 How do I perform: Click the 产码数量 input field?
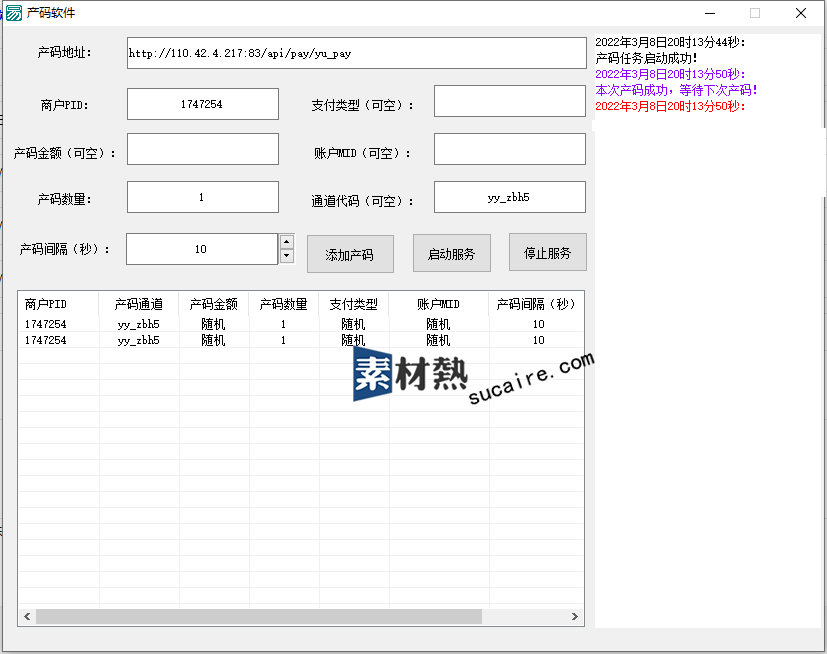202,197
